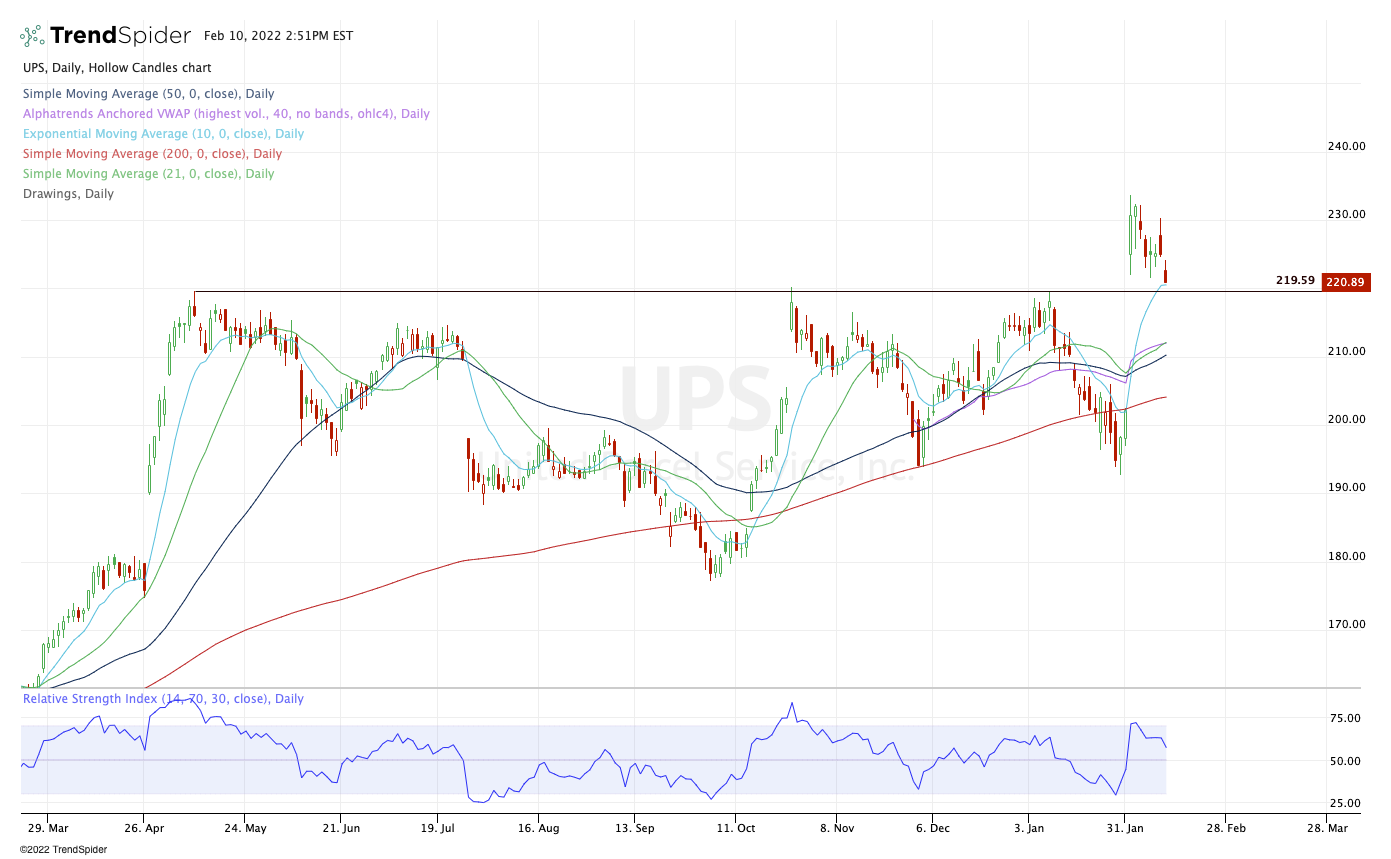The image size is (1391, 859).
Task: Select the 6. Dec date axis label
Action: point(932,828)
